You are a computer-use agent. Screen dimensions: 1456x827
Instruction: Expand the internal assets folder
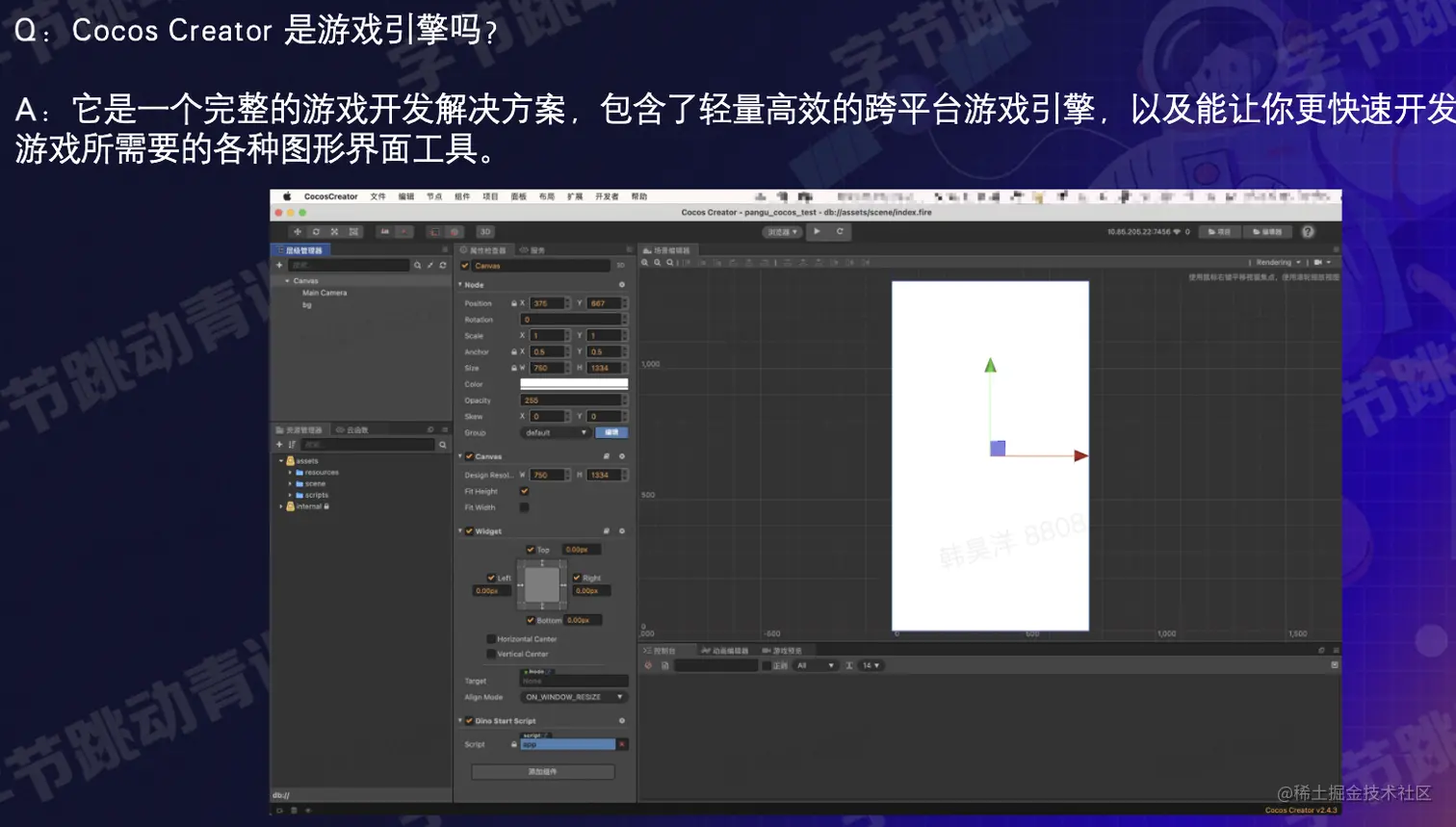click(x=281, y=506)
